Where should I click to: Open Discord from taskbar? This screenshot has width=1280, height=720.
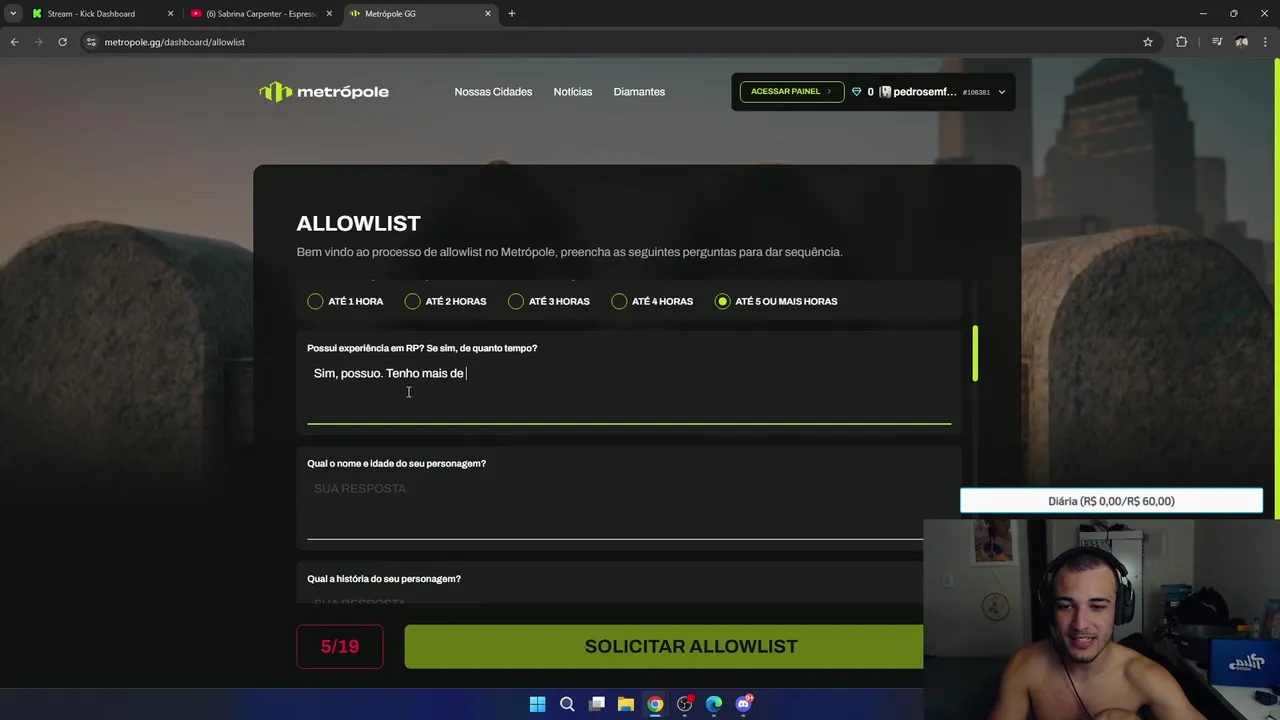click(743, 704)
